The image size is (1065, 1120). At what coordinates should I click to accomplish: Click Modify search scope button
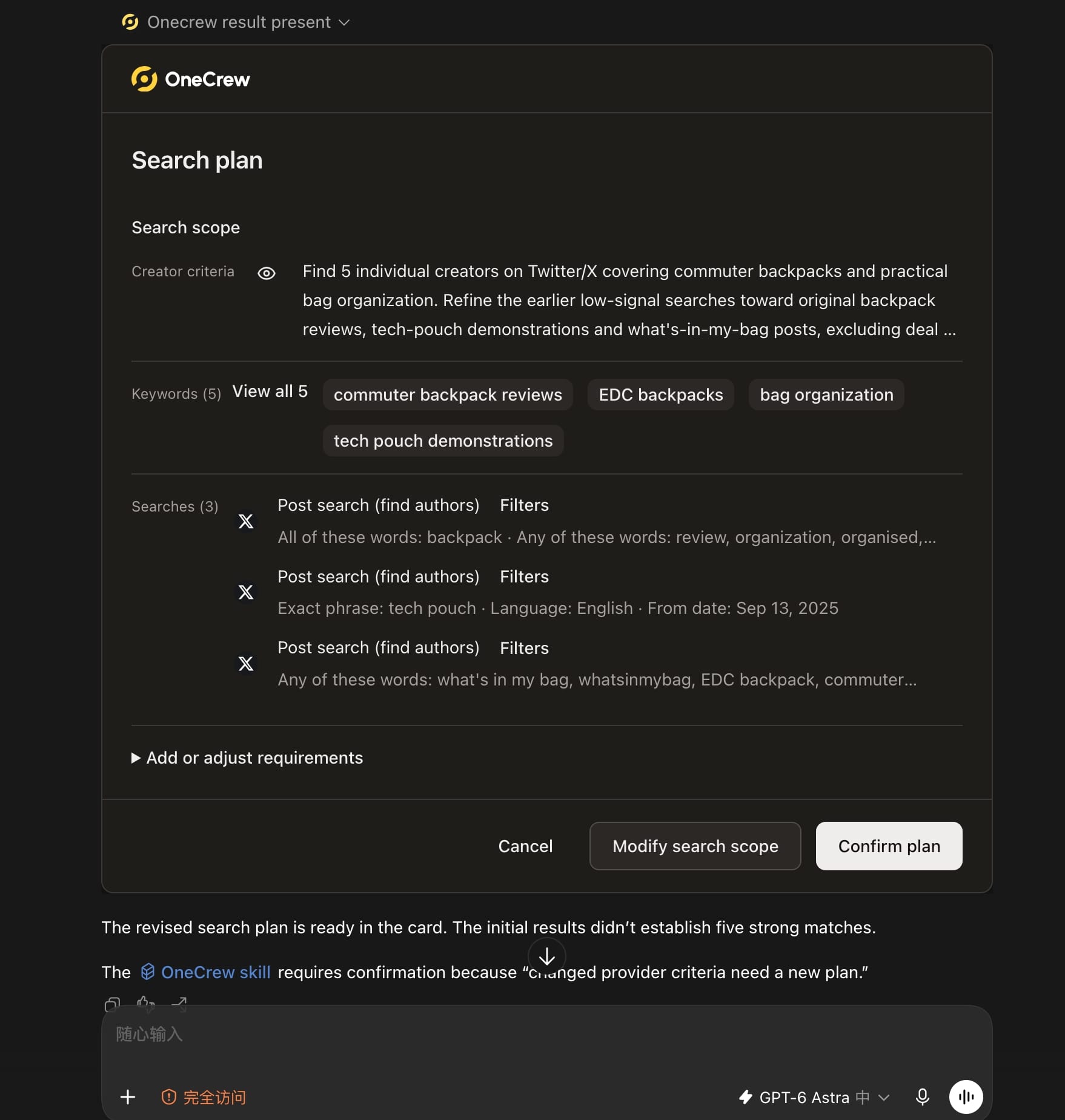click(x=695, y=846)
